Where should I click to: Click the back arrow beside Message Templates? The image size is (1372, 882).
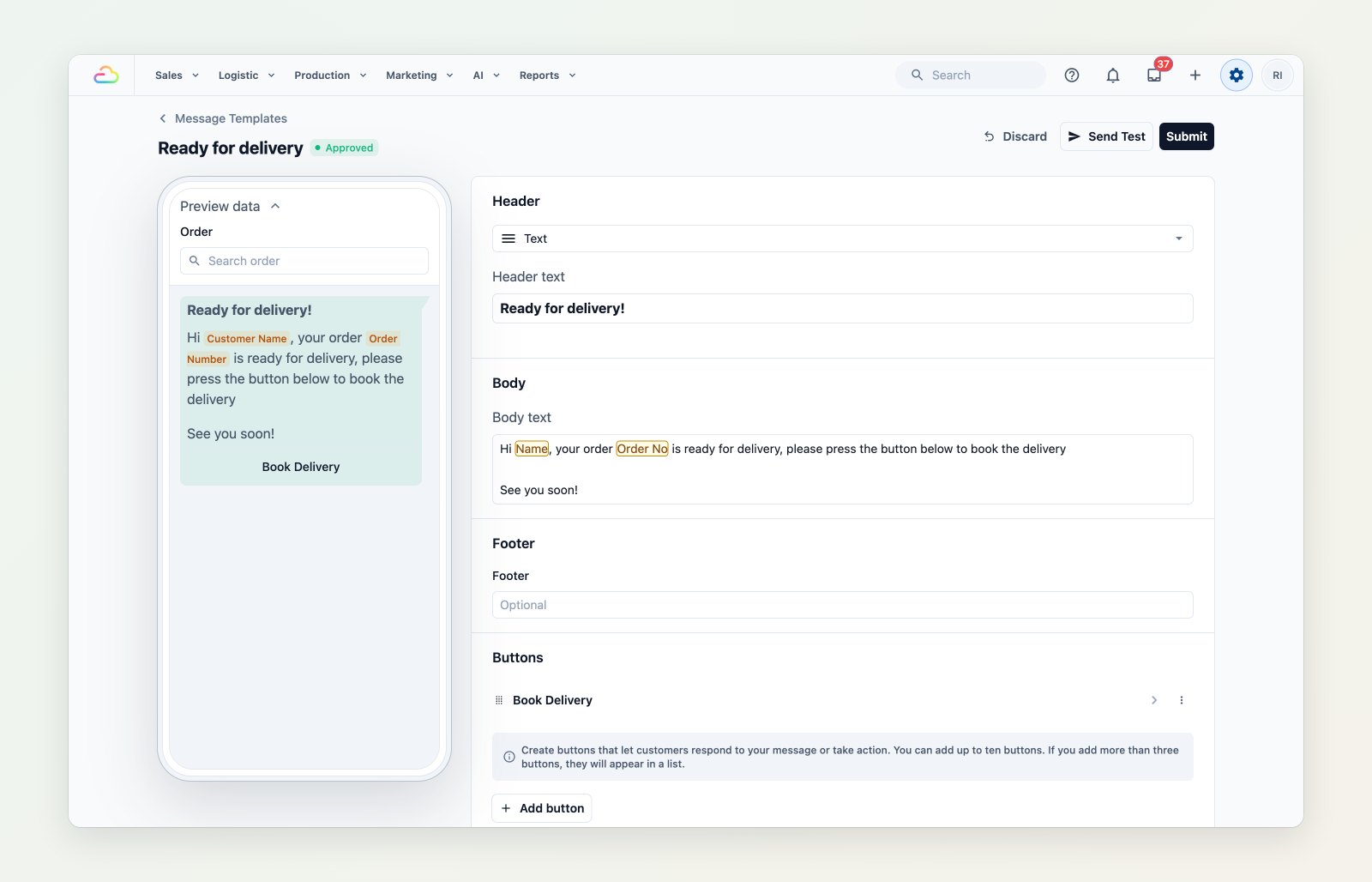pyautogui.click(x=163, y=118)
